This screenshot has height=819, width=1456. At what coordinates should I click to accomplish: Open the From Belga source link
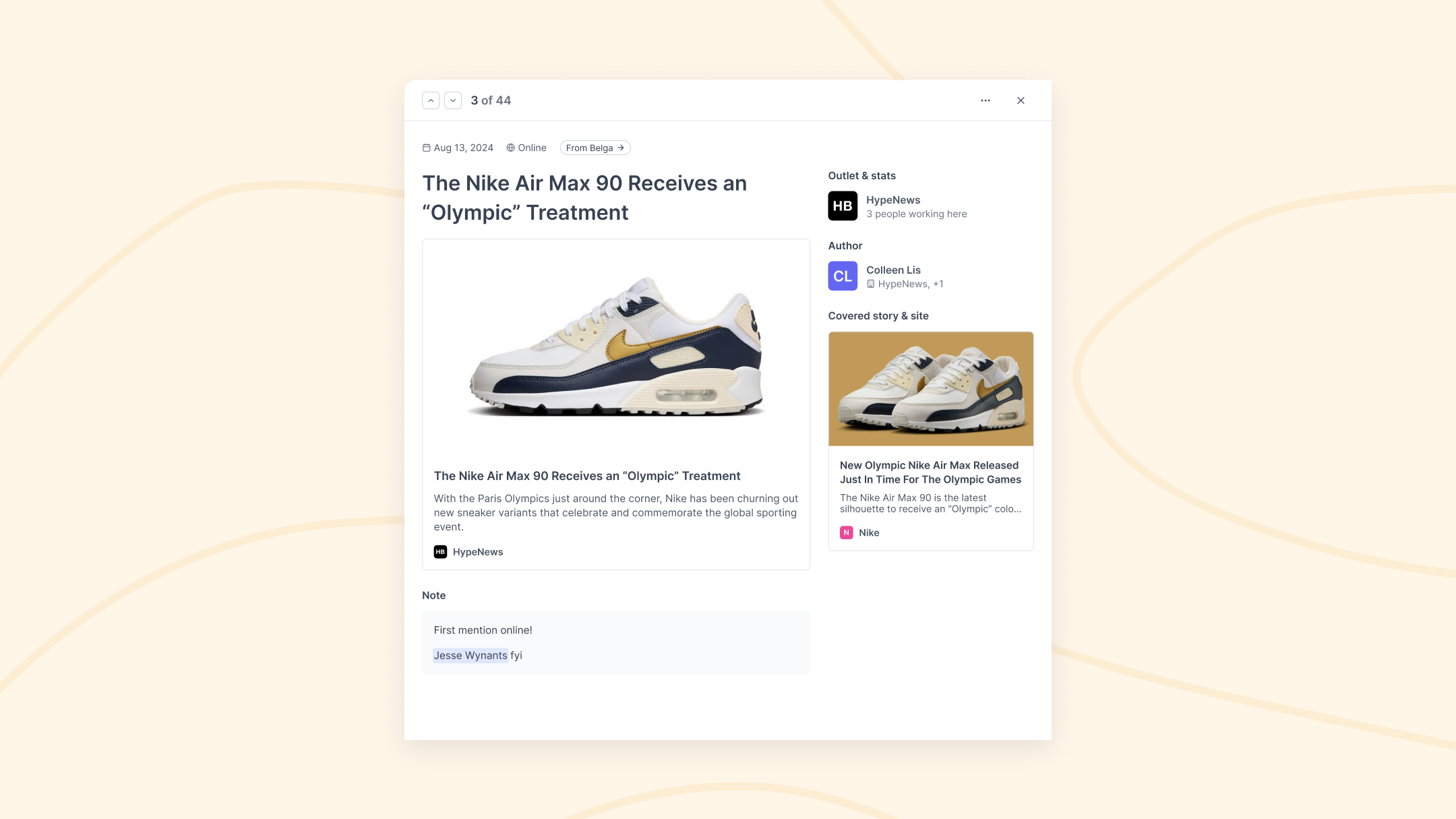[x=595, y=147]
